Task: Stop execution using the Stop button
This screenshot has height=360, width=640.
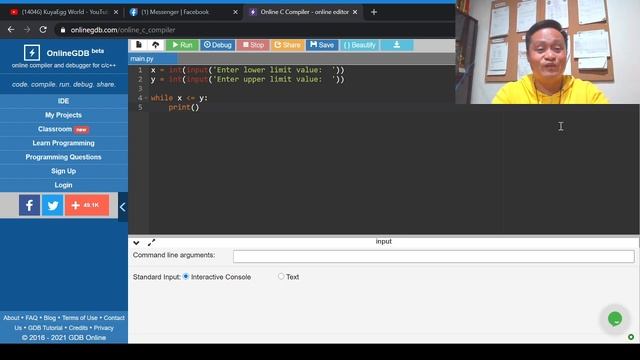Action: [253, 45]
